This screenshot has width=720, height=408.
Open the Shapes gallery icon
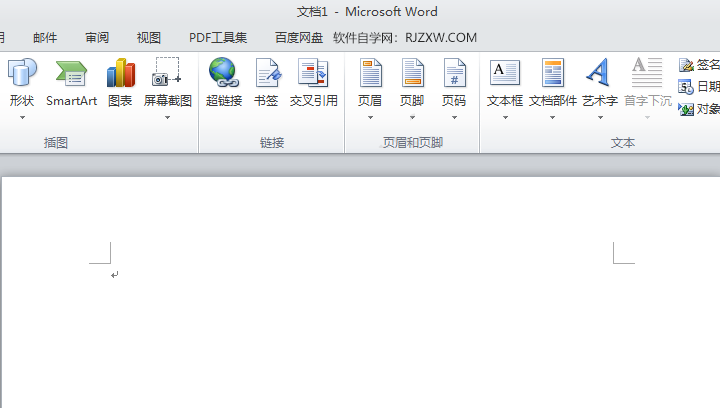22,72
